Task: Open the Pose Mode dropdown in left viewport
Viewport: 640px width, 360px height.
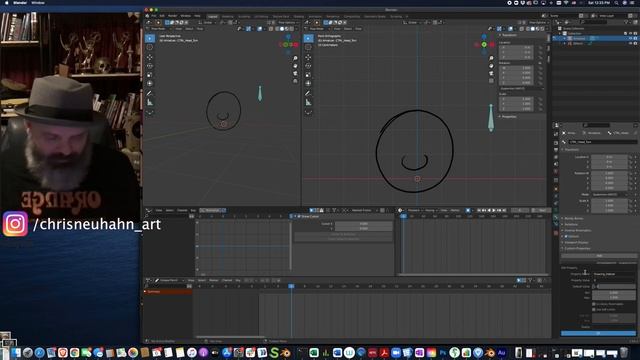Action: pos(159,29)
